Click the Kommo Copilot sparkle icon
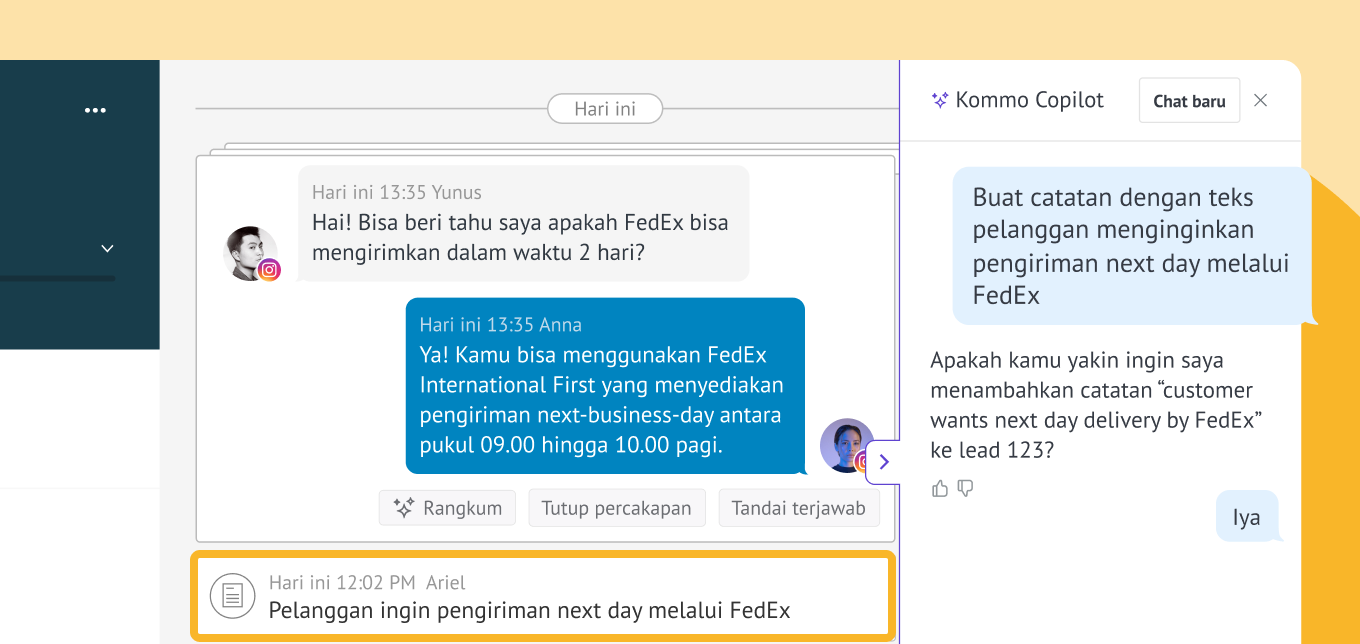The width and height of the screenshot is (1360, 644). tap(939, 100)
